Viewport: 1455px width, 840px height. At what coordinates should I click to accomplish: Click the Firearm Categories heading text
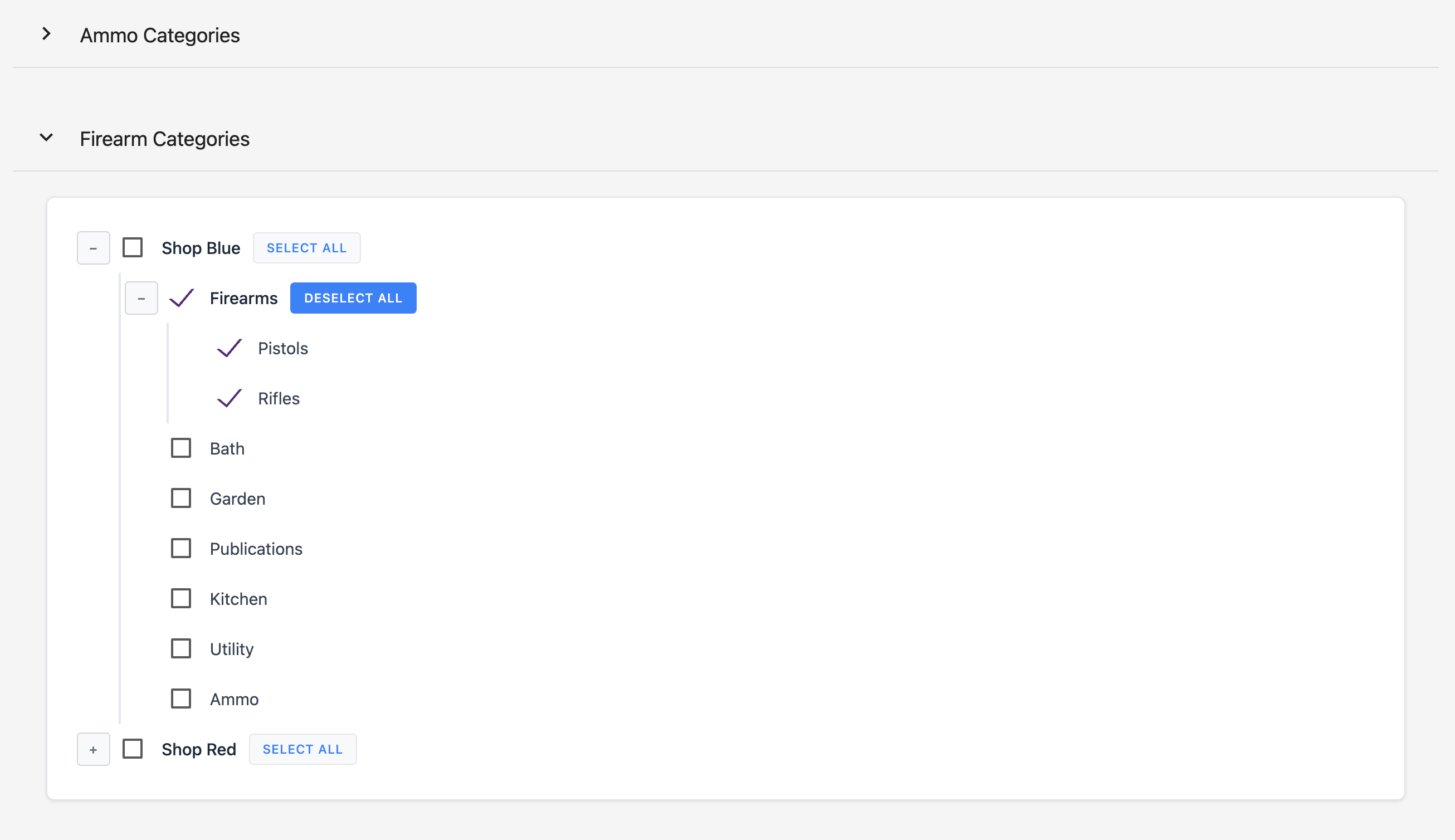click(164, 139)
